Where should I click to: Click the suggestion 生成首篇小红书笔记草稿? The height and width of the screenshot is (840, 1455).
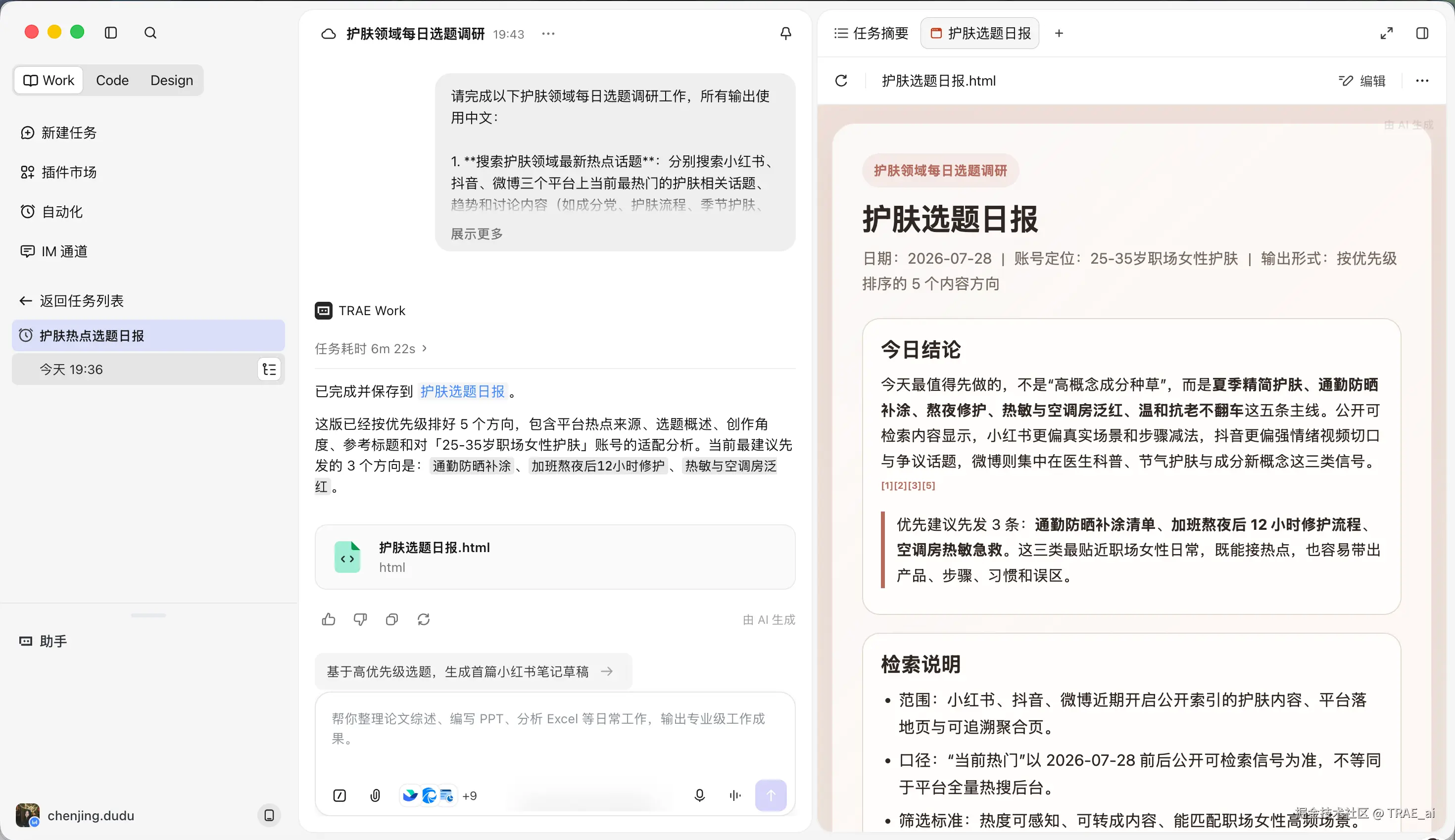(x=473, y=671)
